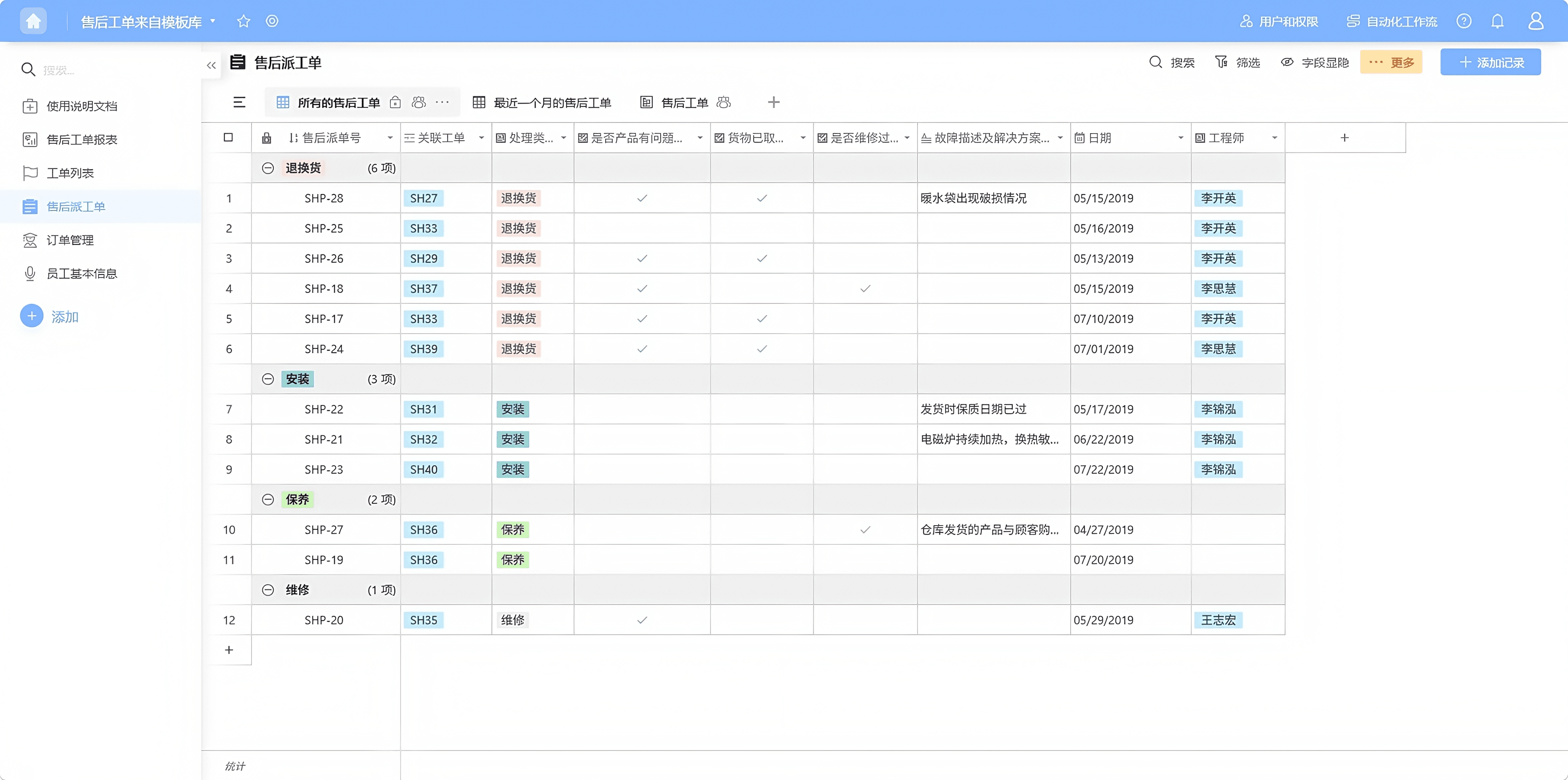
Task: Open three-dot menu on 所有的售后工单 tab
Action: point(443,102)
